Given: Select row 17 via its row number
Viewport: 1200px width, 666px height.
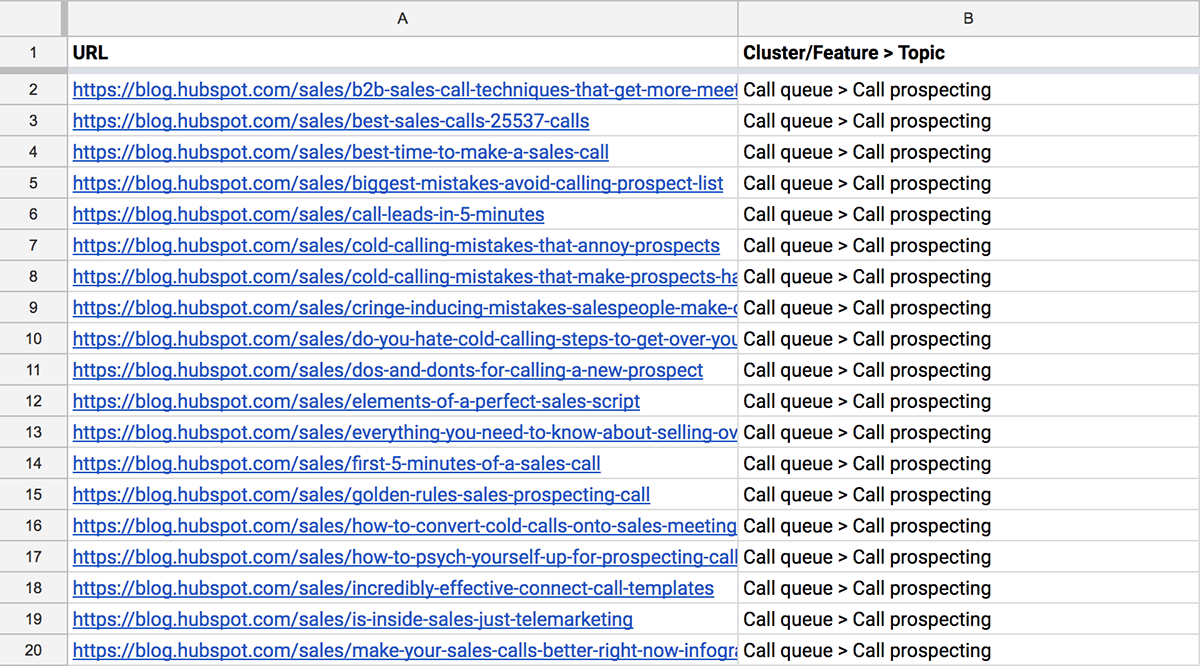Looking at the screenshot, I should 33,557.
